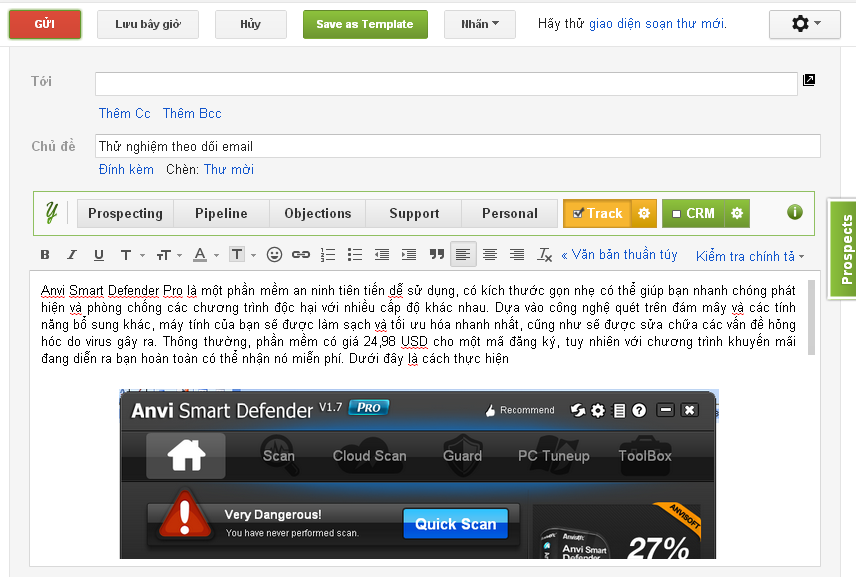856x577 pixels.
Task: Open Kiểm tra chính tả dropdown
Action: click(750, 256)
